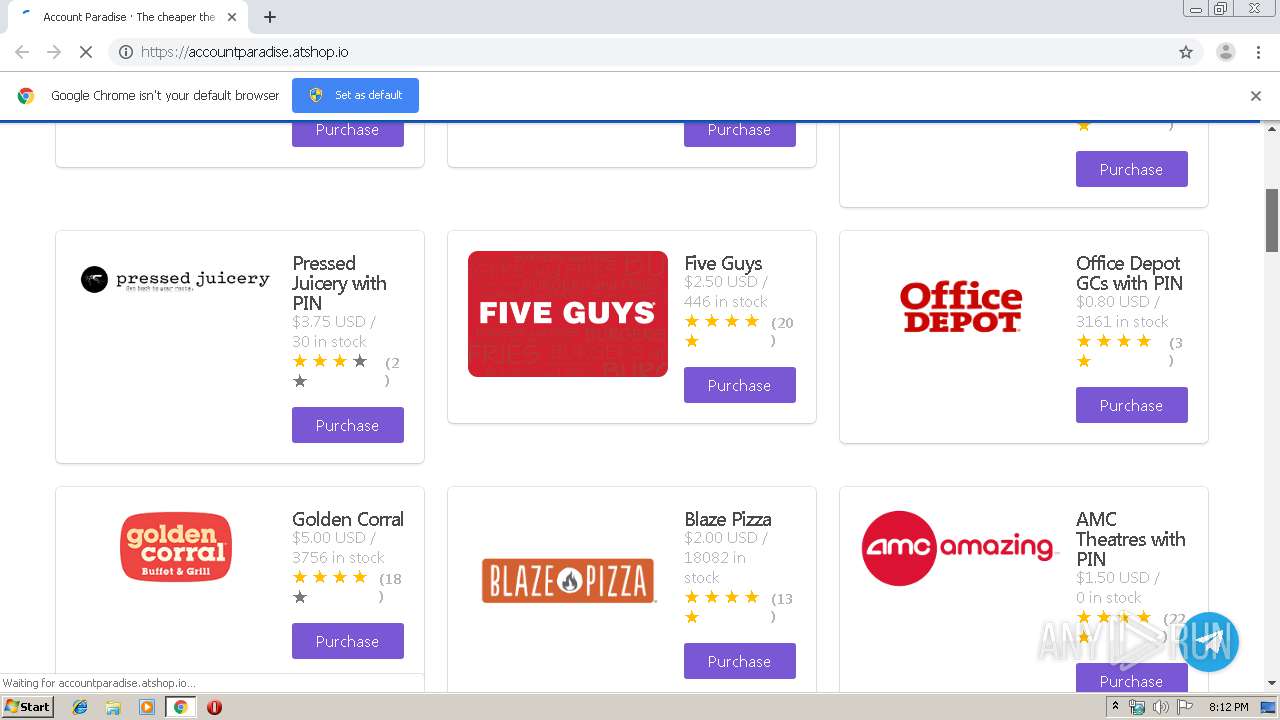The image size is (1280, 720).
Task: Open the AMC Theatres with PIN title
Action: (x=1131, y=539)
